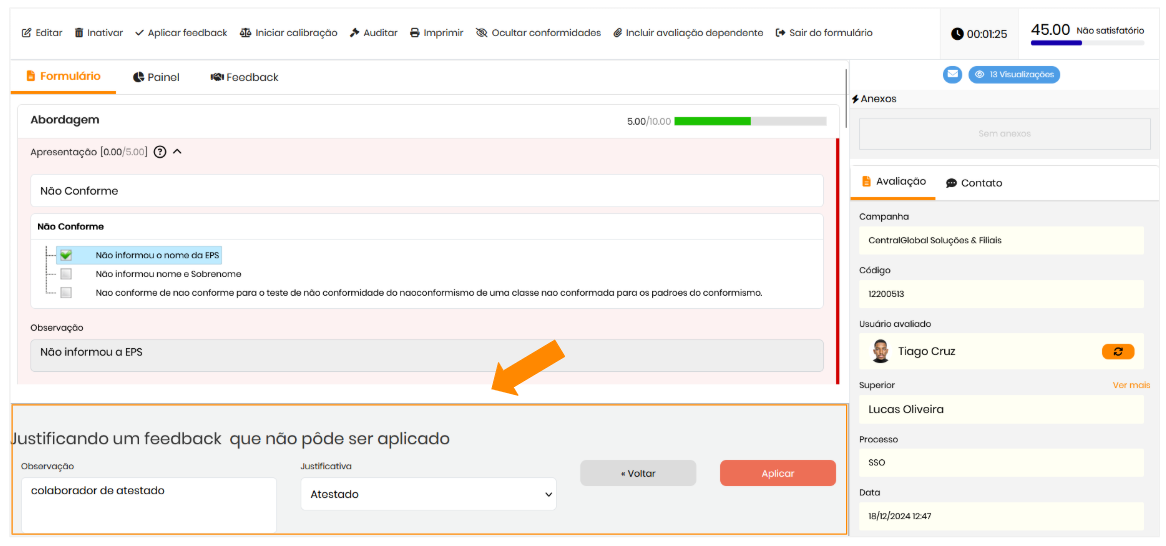Click the Inativar trash icon
Screen dimensions: 1166x546
(79, 33)
